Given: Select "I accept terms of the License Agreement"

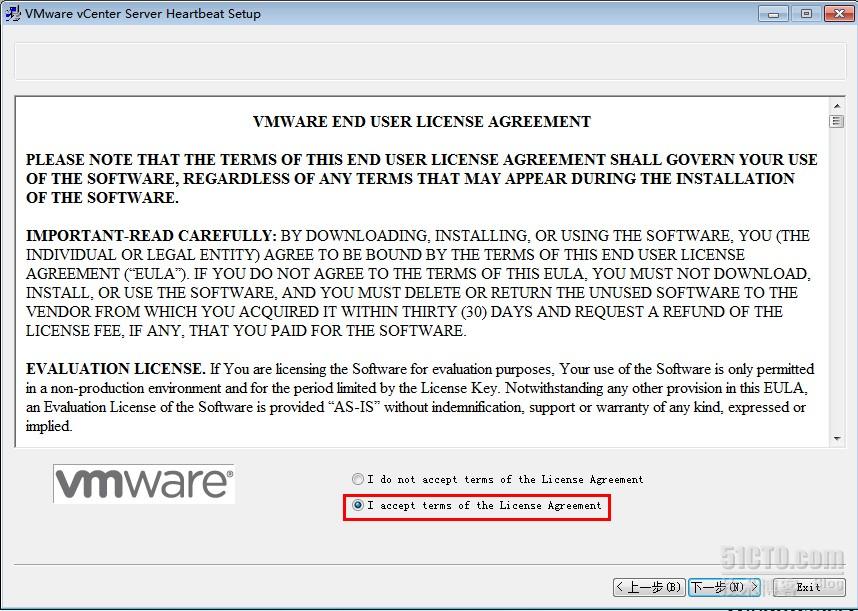Looking at the screenshot, I should (358, 505).
